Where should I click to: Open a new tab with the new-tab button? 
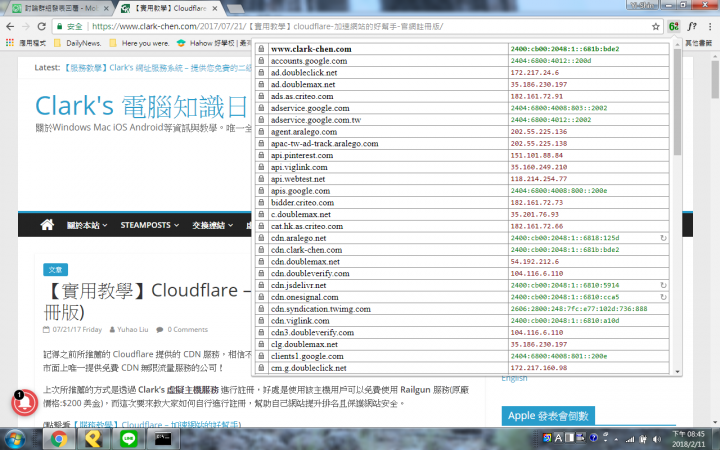(235, 9)
